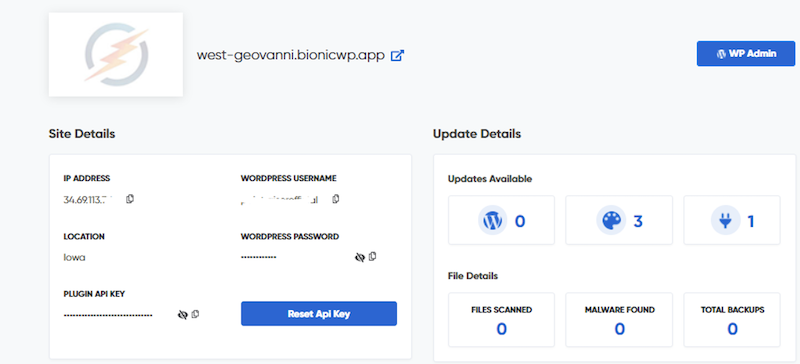Click the WORDPRESS USERNAME label
This screenshot has width=800, height=364.
pos(288,178)
